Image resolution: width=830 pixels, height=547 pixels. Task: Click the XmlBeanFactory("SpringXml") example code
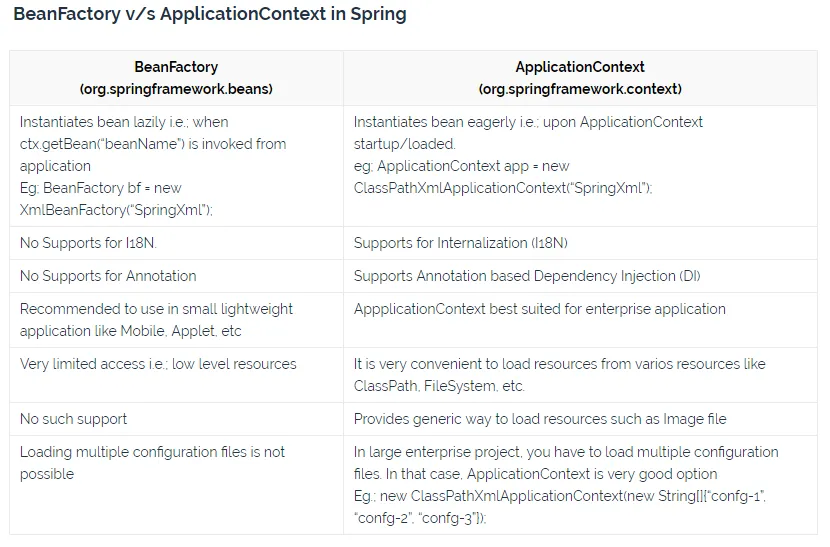click(116, 210)
